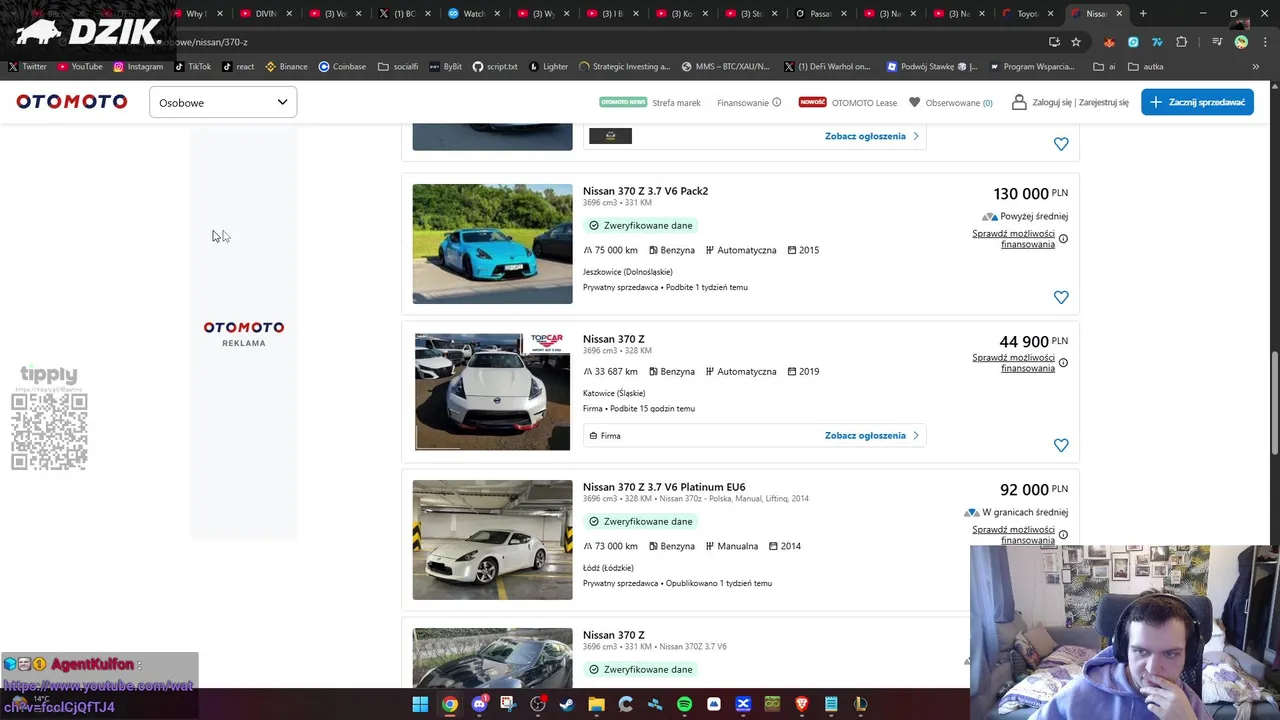The width and height of the screenshot is (1280, 720).
Task: Open the white Platinum EU6 Nissan in garage photo
Action: 492,540
